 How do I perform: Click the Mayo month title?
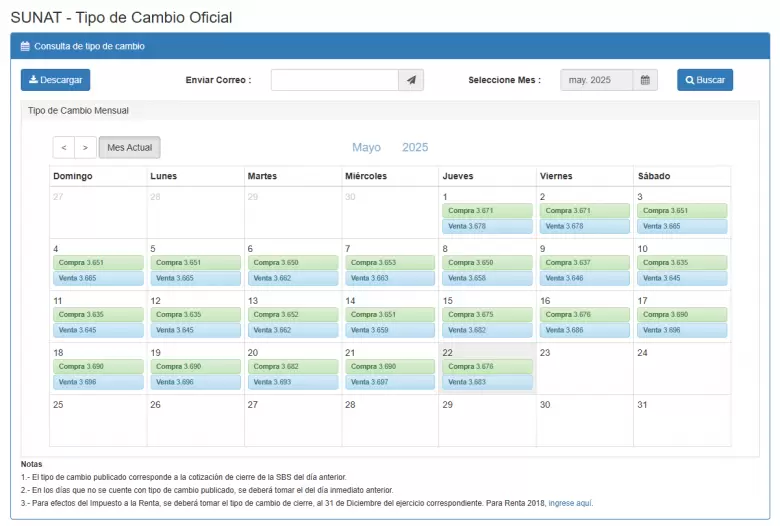366,147
